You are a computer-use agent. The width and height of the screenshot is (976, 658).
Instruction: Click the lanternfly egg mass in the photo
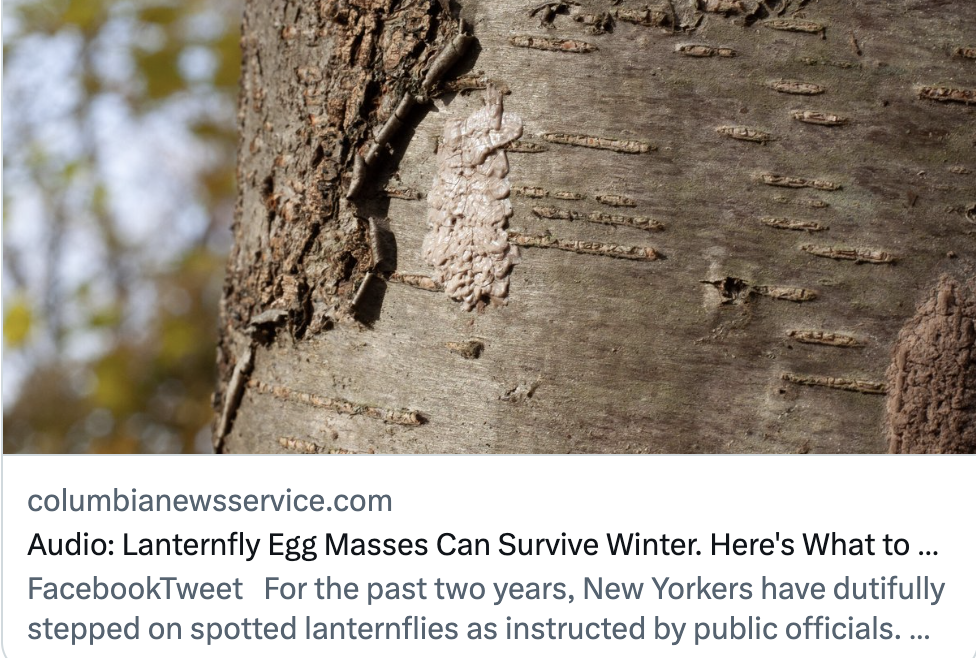click(x=472, y=205)
